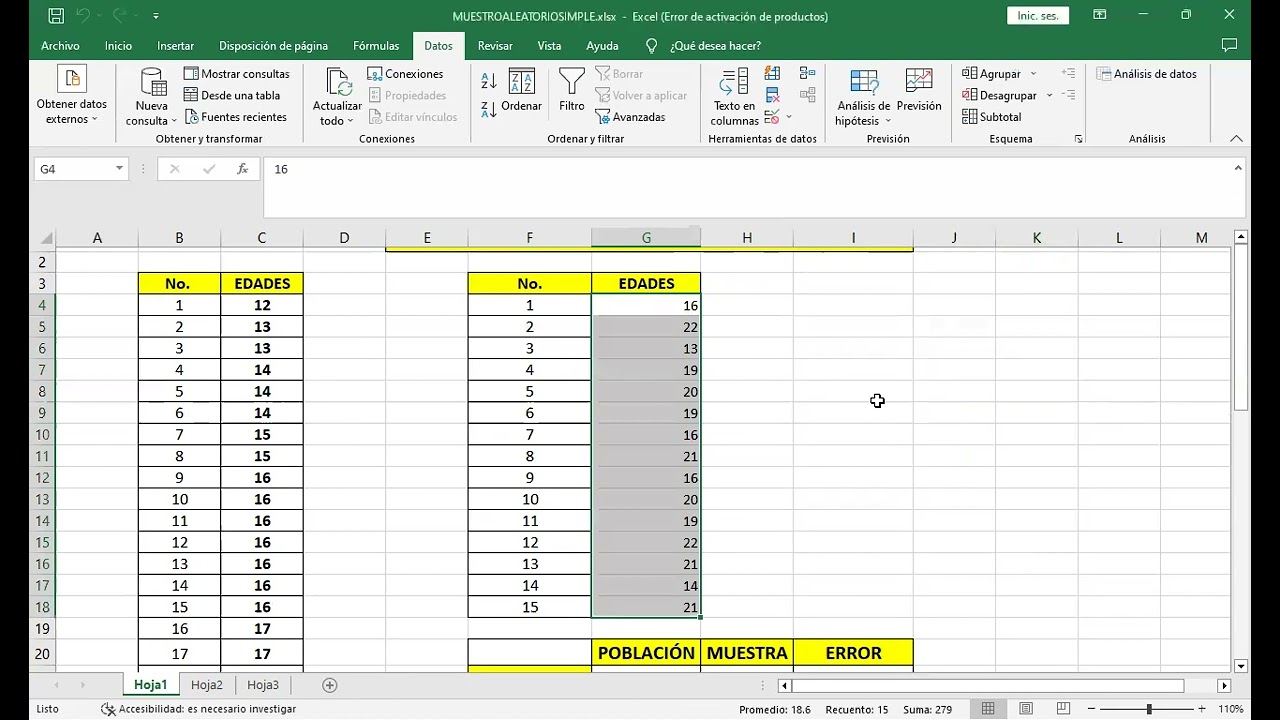The height and width of the screenshot is (720, 1280).
Task: Click the Insert Function fx icon
Action: (x=242, y=169)
